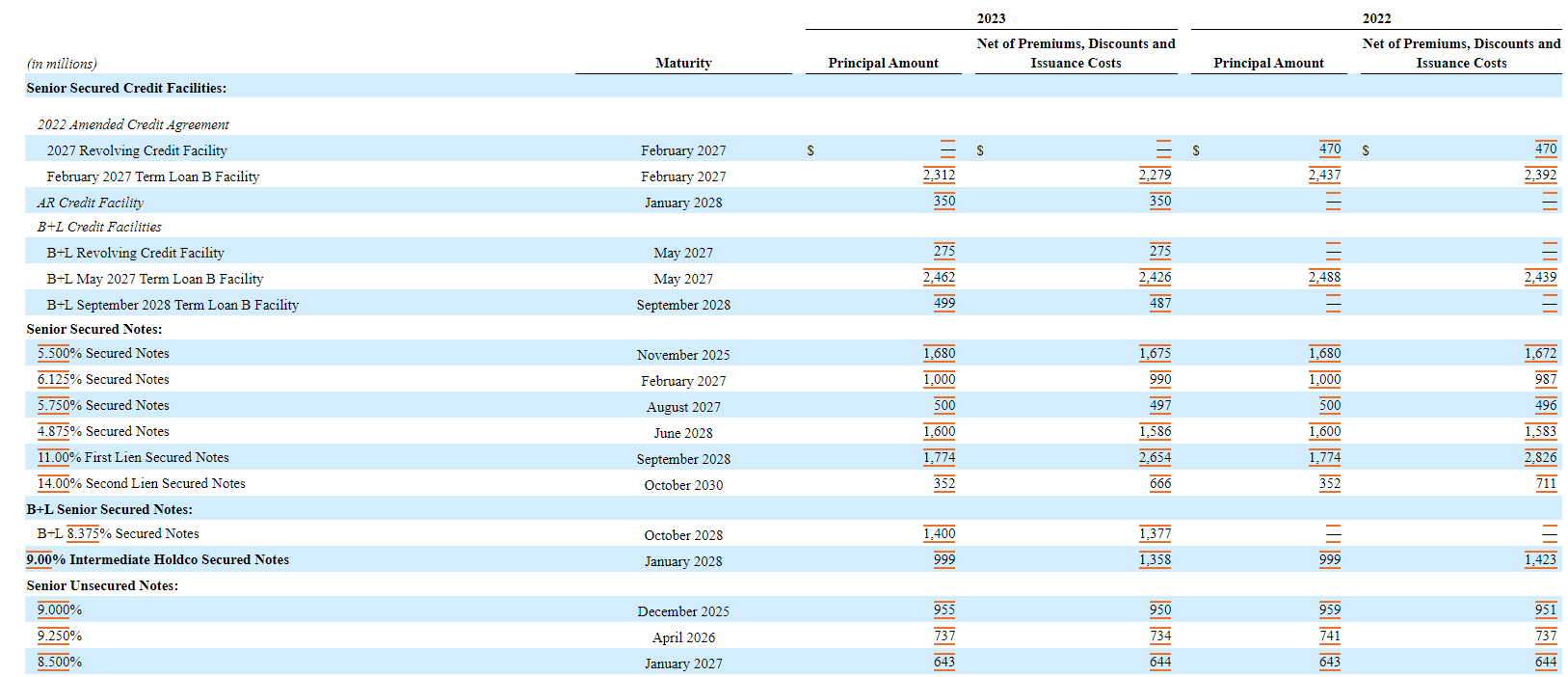Click the 2023 principal value "2,462"
Image resolution: width=1568 pixels, height=677 pixels.
(x=939, y=277)
